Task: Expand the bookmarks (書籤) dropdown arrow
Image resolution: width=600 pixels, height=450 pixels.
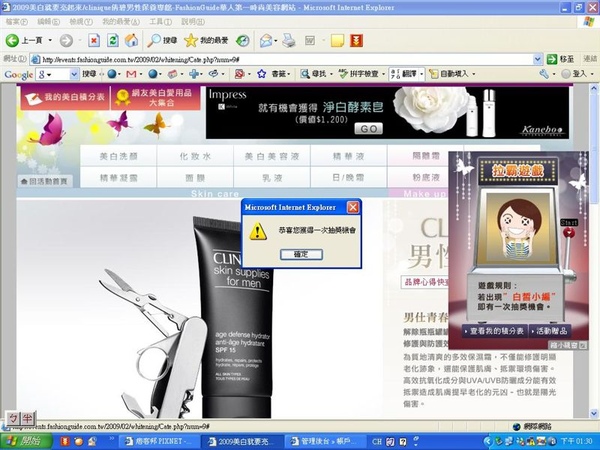Action: click(289, 74)
